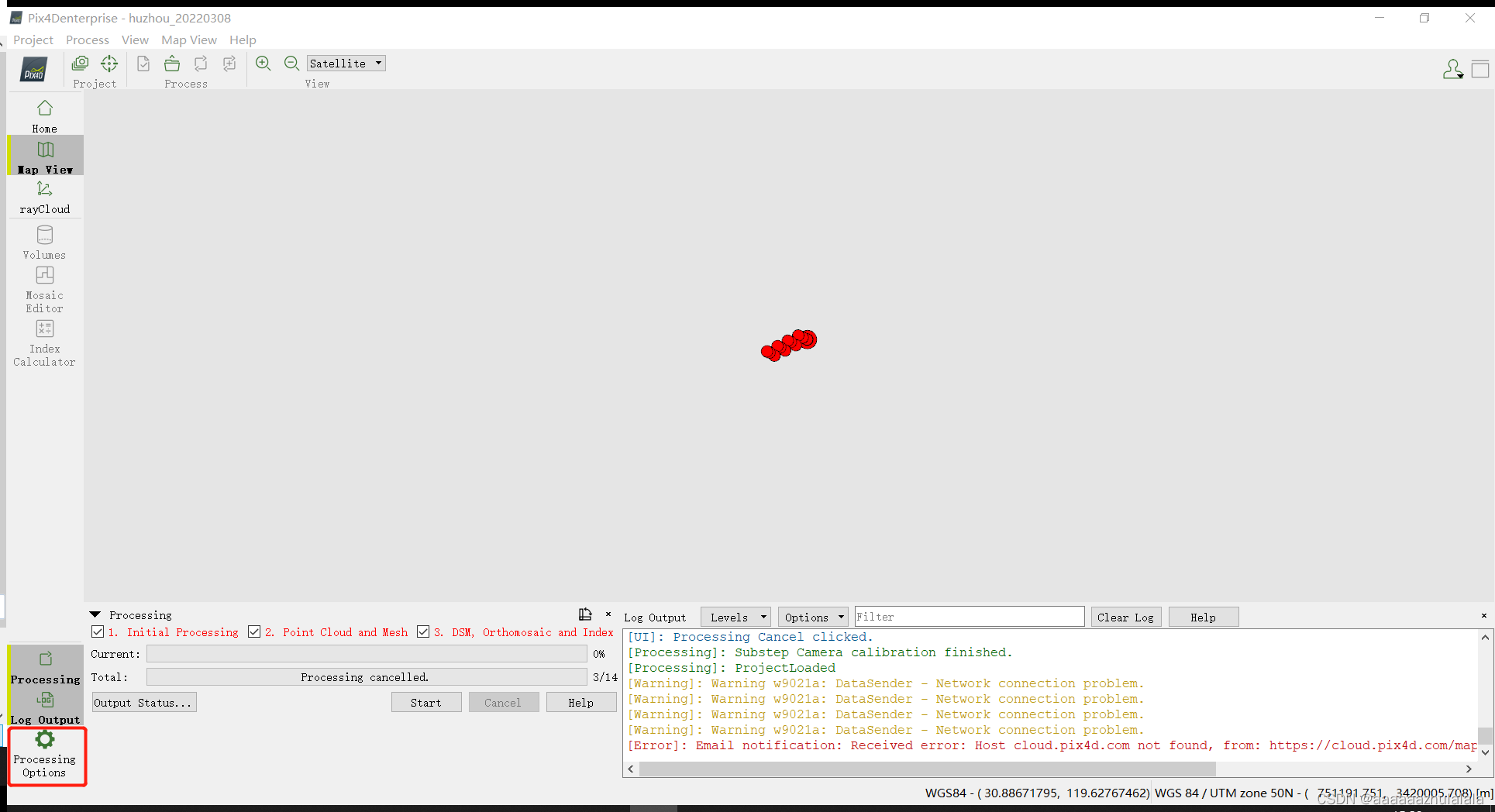Image resolution: width=1495 pixels, height=812 pixels.
Task: Click the window layout icon at top right
Action: point(1480,69)
